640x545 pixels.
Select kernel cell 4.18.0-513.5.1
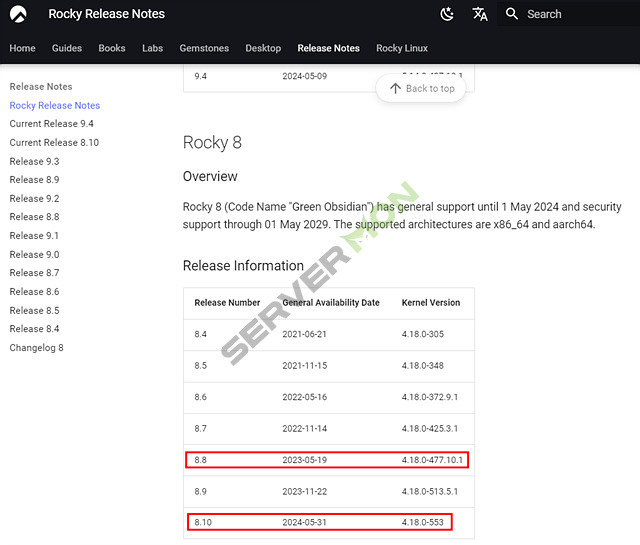tap(429, 491)
